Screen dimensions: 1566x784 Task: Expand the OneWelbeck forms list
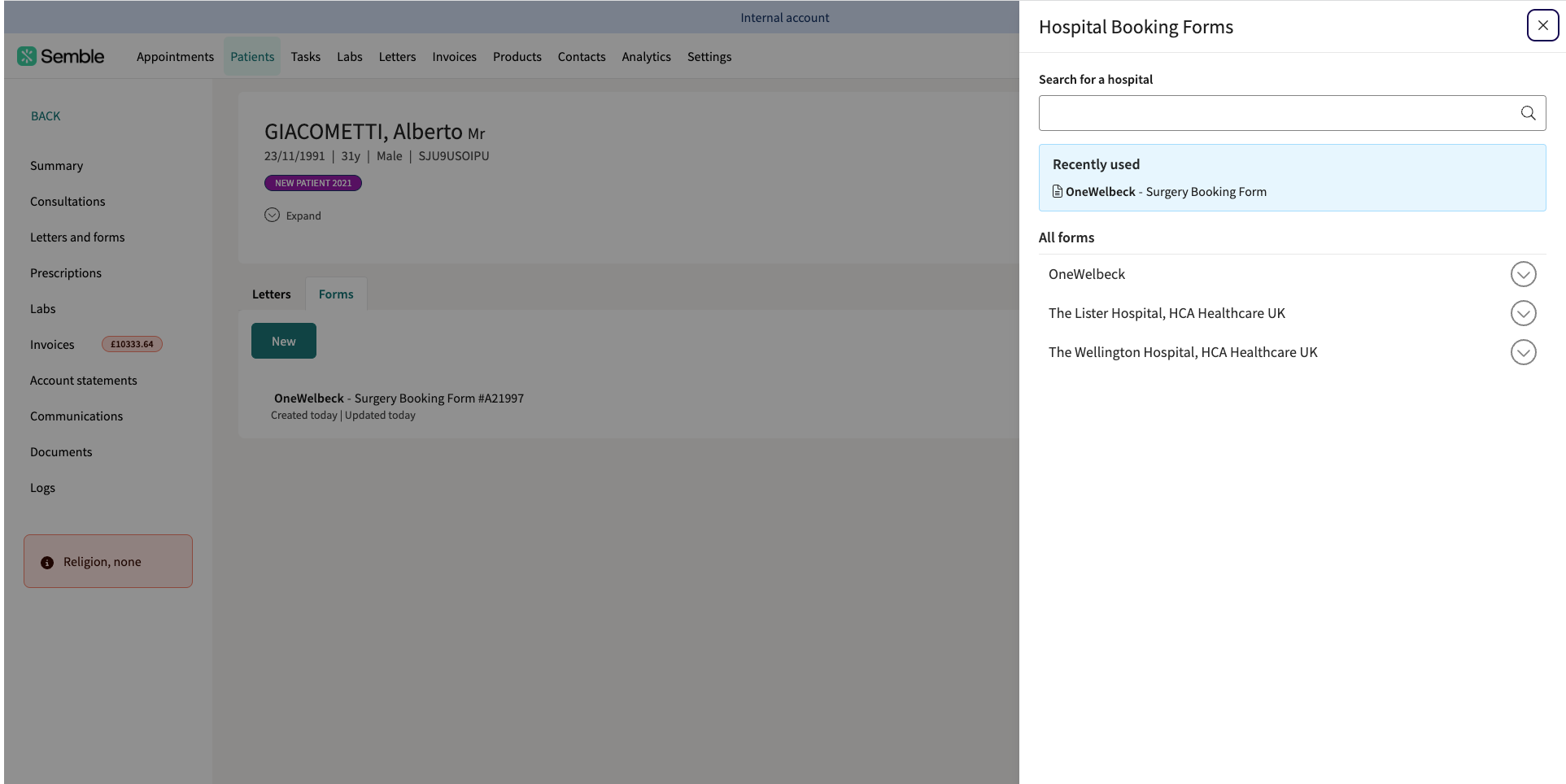click(1523, 274)
